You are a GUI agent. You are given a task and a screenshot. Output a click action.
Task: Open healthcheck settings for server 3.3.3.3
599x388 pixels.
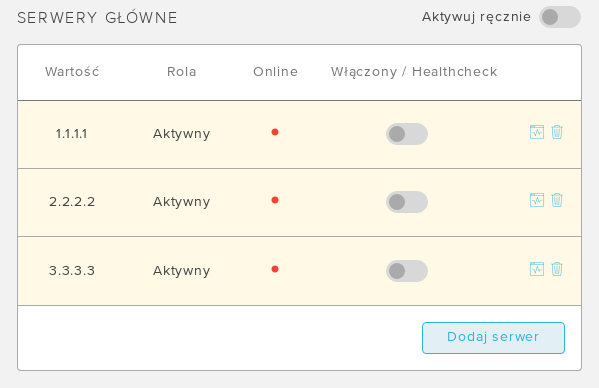537,269
